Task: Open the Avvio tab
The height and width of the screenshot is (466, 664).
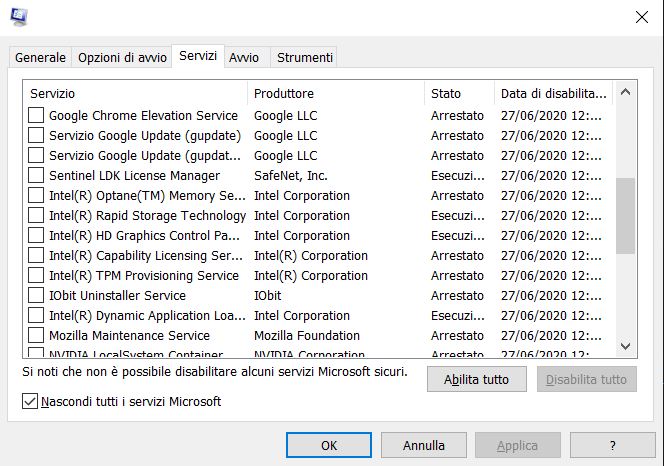Action: pos(244,58)
